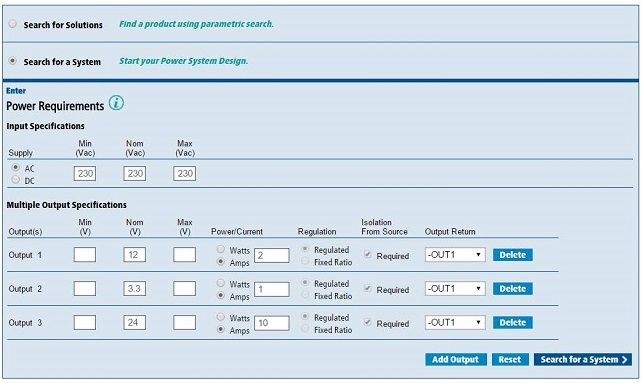The image size is (642, 383).
Task: Focus Output 3 current field showing 10
Action: coord(271,324)
